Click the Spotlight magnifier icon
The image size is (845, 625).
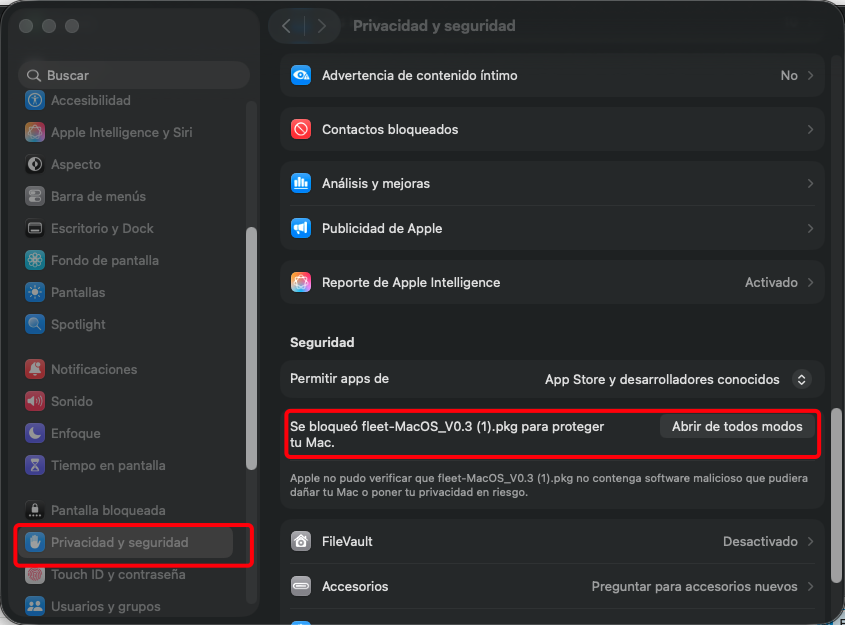click(35, 324)
